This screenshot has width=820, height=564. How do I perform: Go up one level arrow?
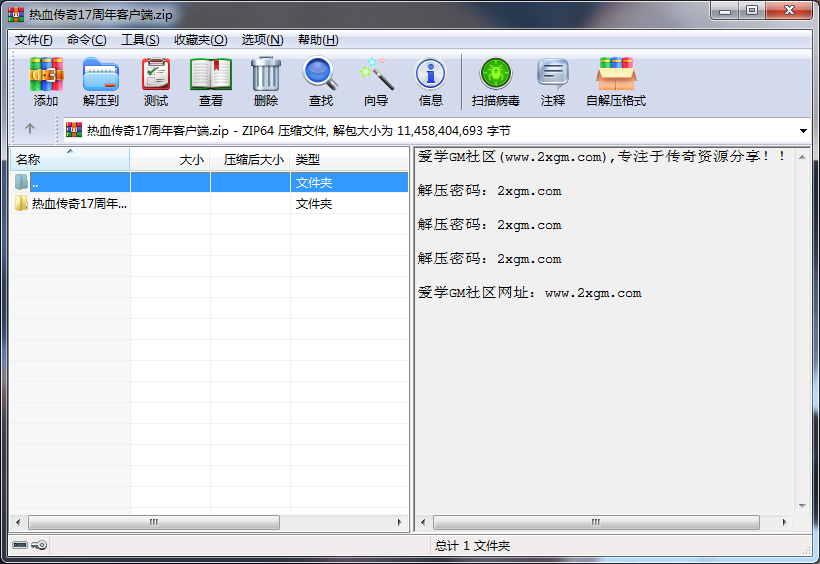30,128
